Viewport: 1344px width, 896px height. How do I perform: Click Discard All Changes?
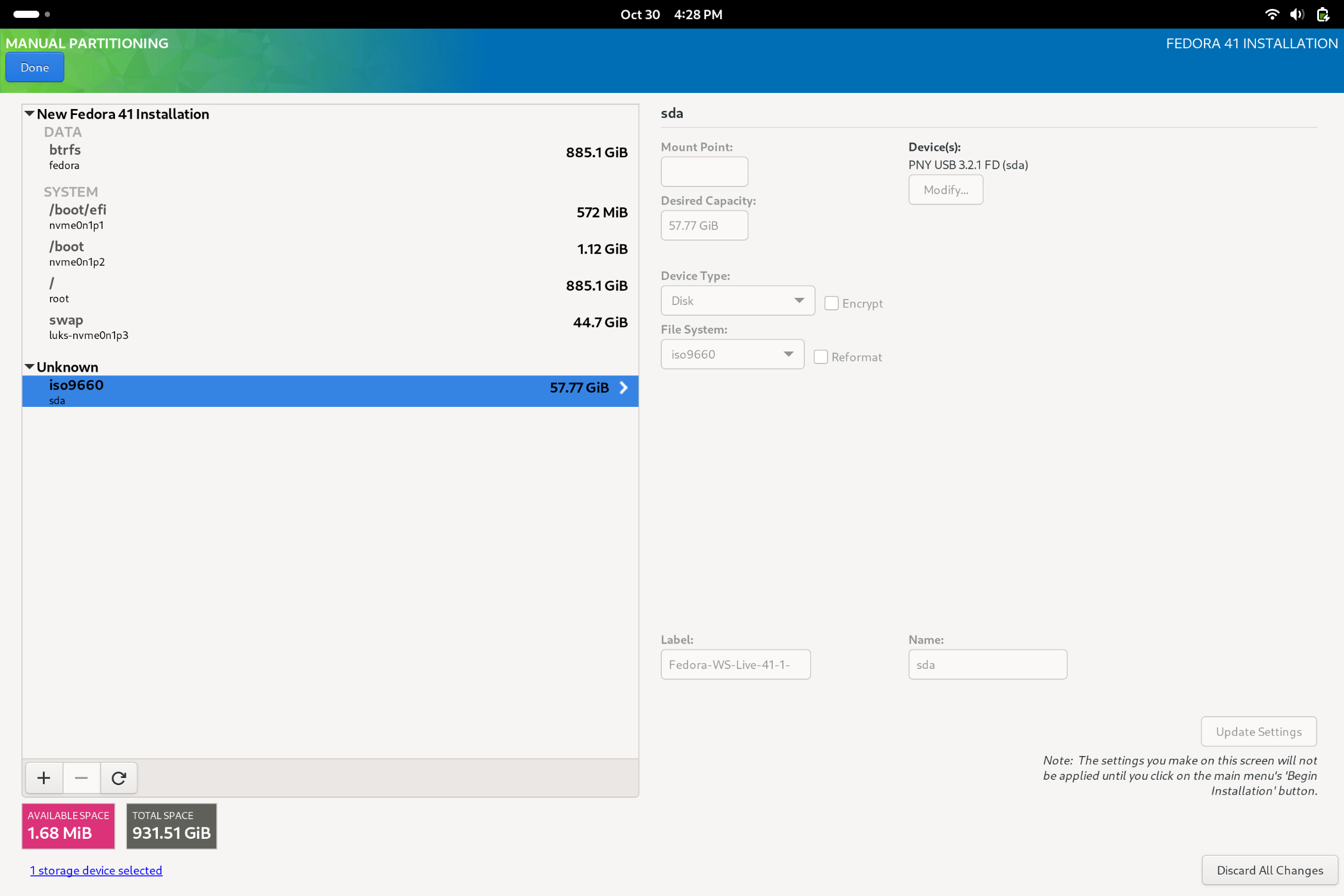[1270, 870]
